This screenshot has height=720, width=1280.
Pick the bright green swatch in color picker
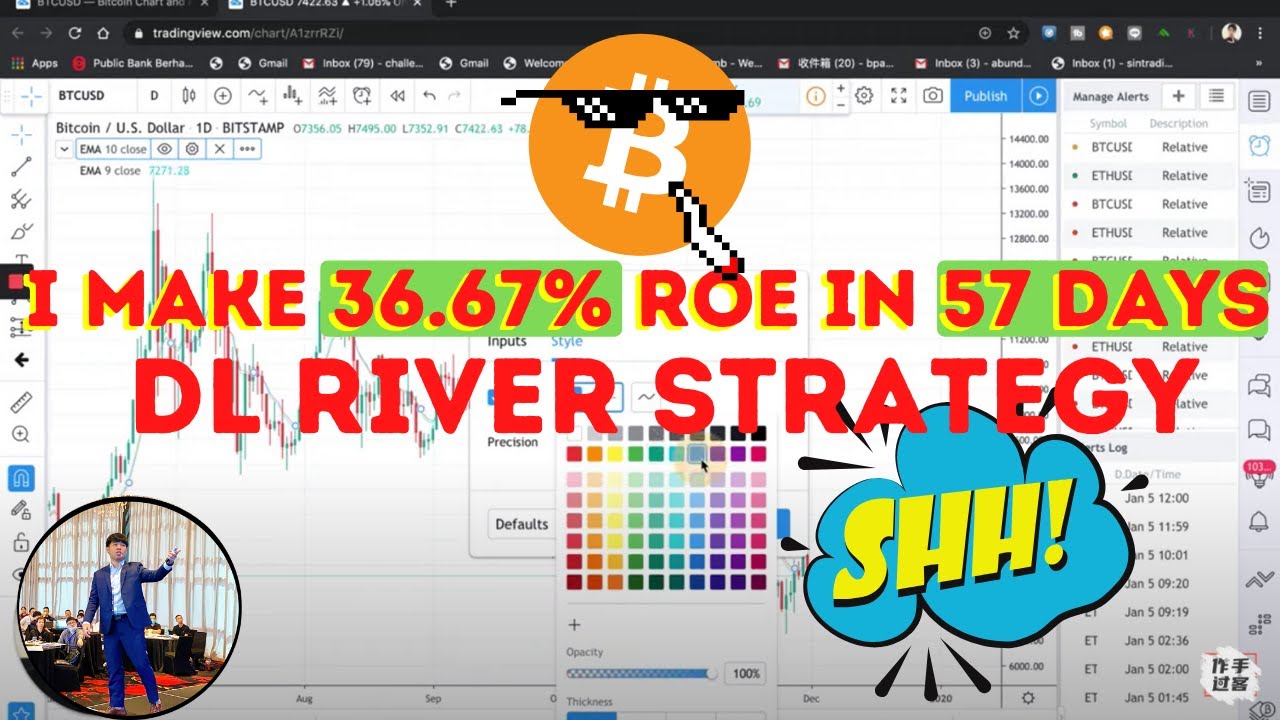pos(637,454)
